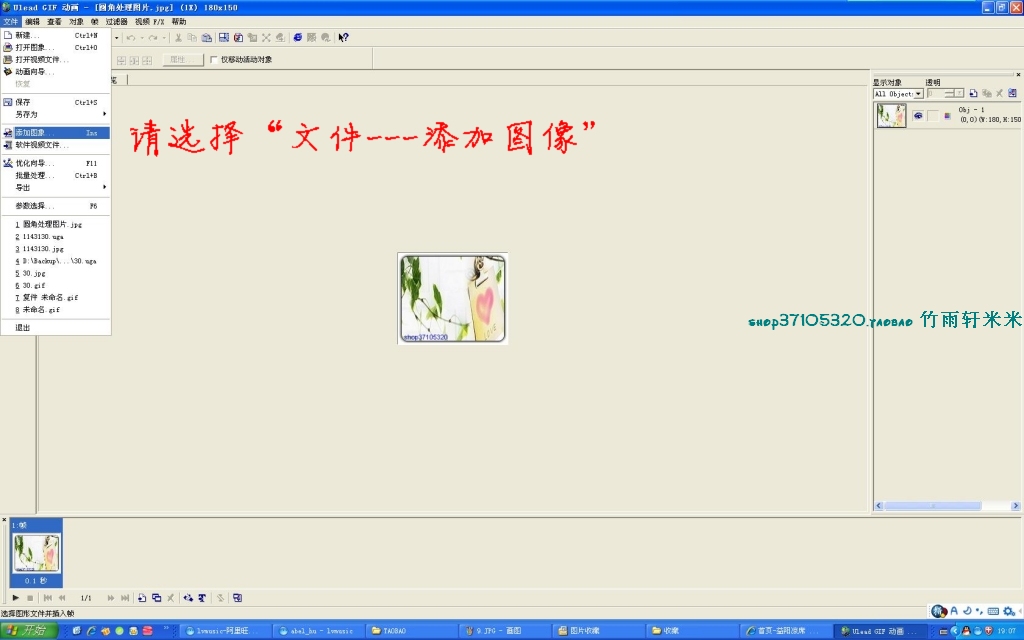Click the paste clipboard icon
The width and height of the screenshot is (1024, 640).
click(x=206, y=38)
